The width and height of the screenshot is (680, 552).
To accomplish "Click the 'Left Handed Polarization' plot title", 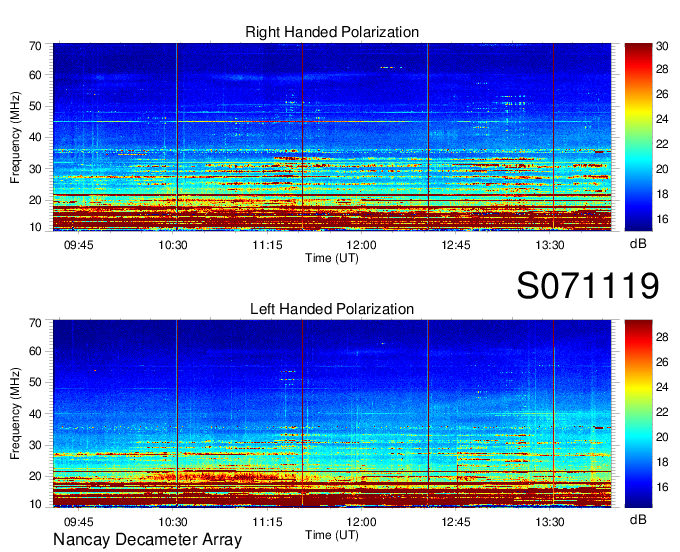I will [x=332, y=309].
